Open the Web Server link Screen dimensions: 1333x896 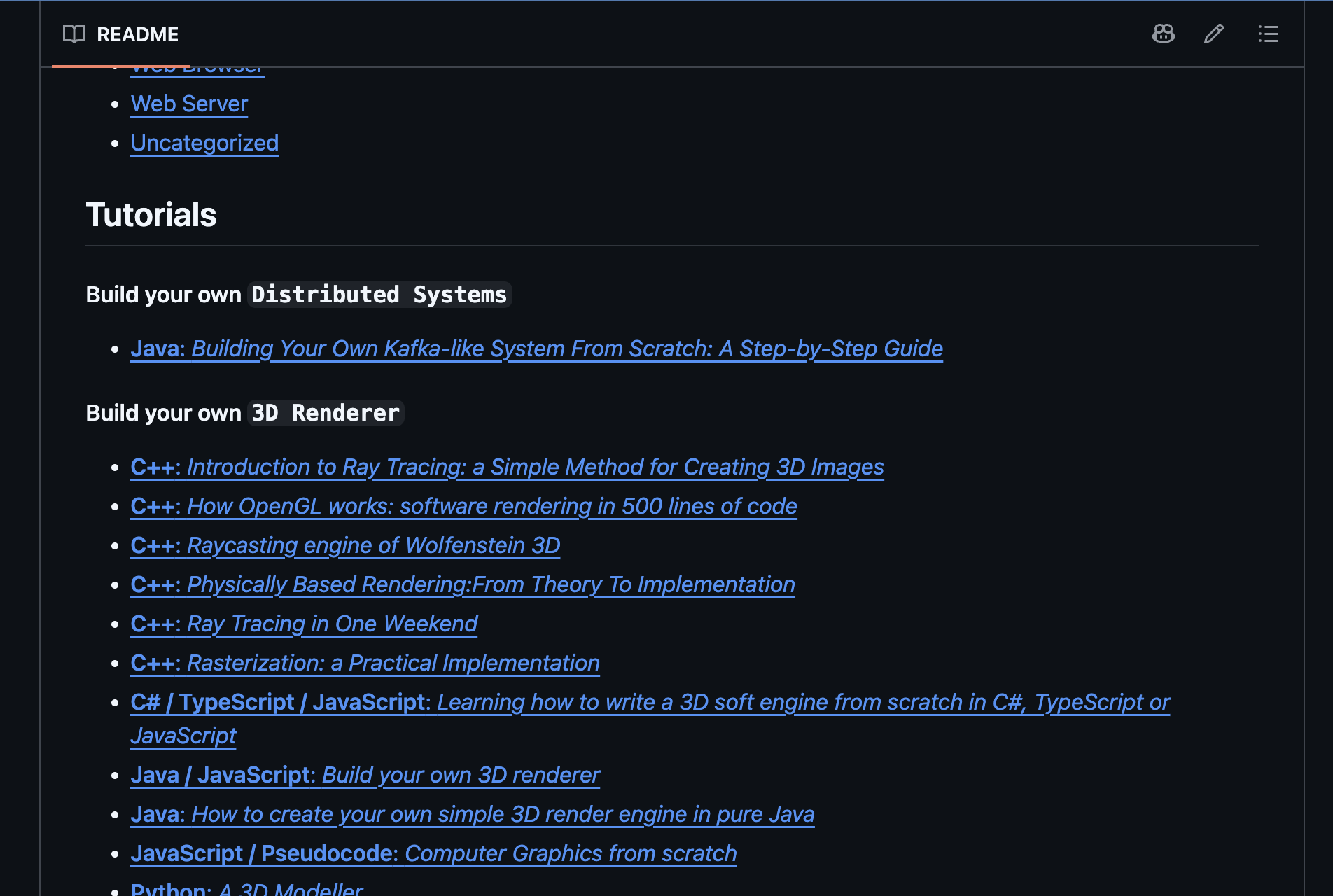click(x=189, y=104)
